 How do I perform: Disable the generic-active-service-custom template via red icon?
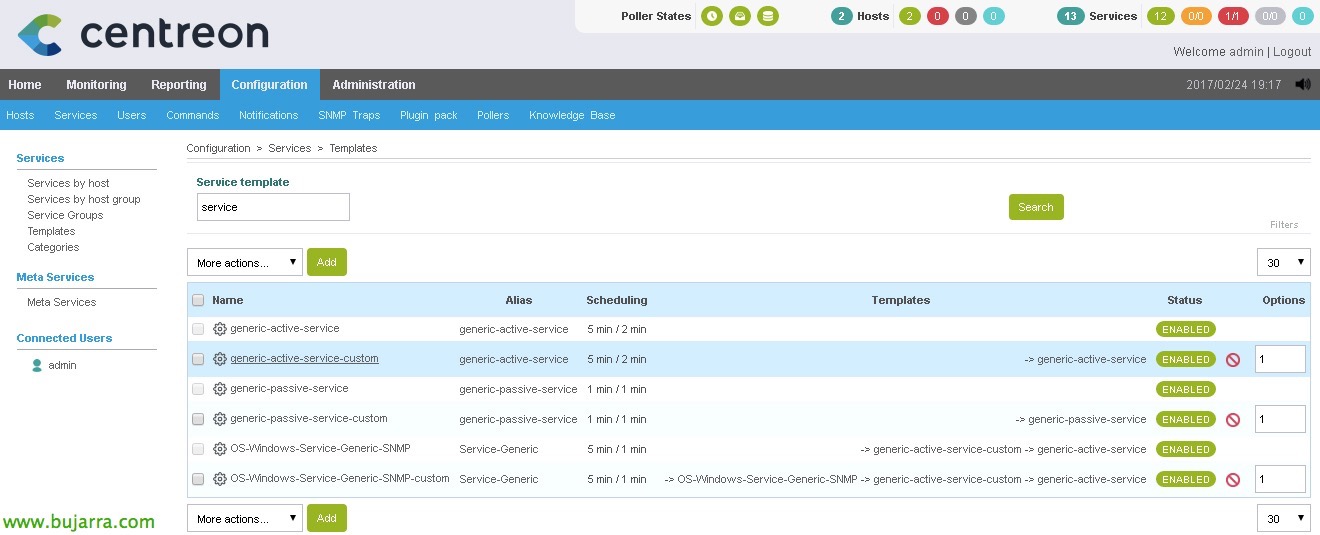pyautogui.click(x=1233, y=360)
